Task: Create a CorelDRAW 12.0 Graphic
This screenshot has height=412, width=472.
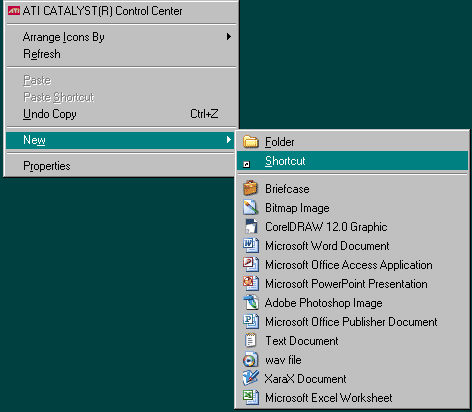Action: pos(353,227)
